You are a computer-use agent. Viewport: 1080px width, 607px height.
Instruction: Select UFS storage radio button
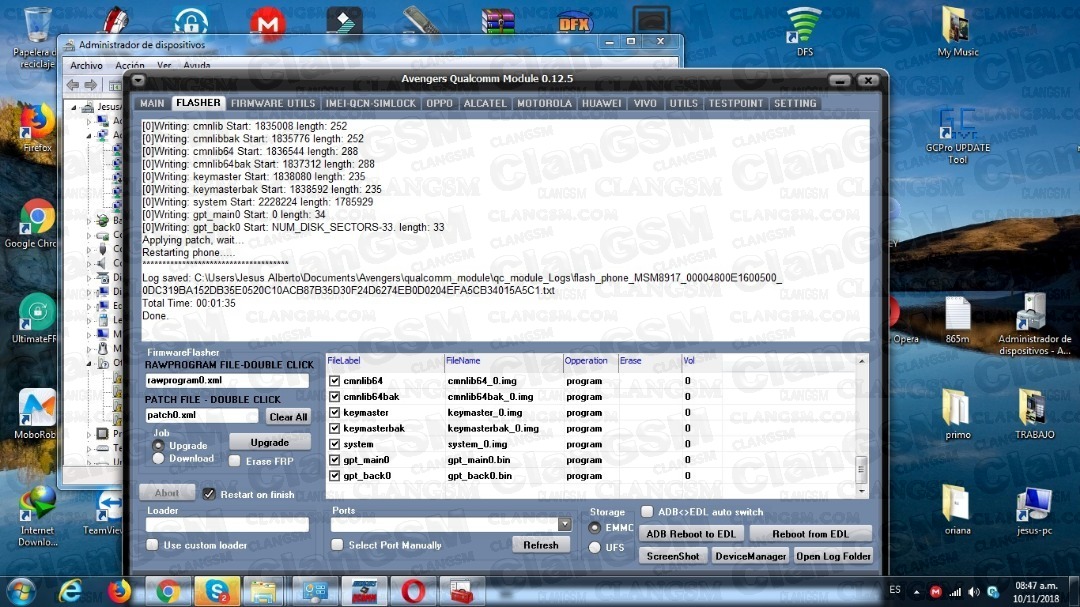[x=595, y=548]
